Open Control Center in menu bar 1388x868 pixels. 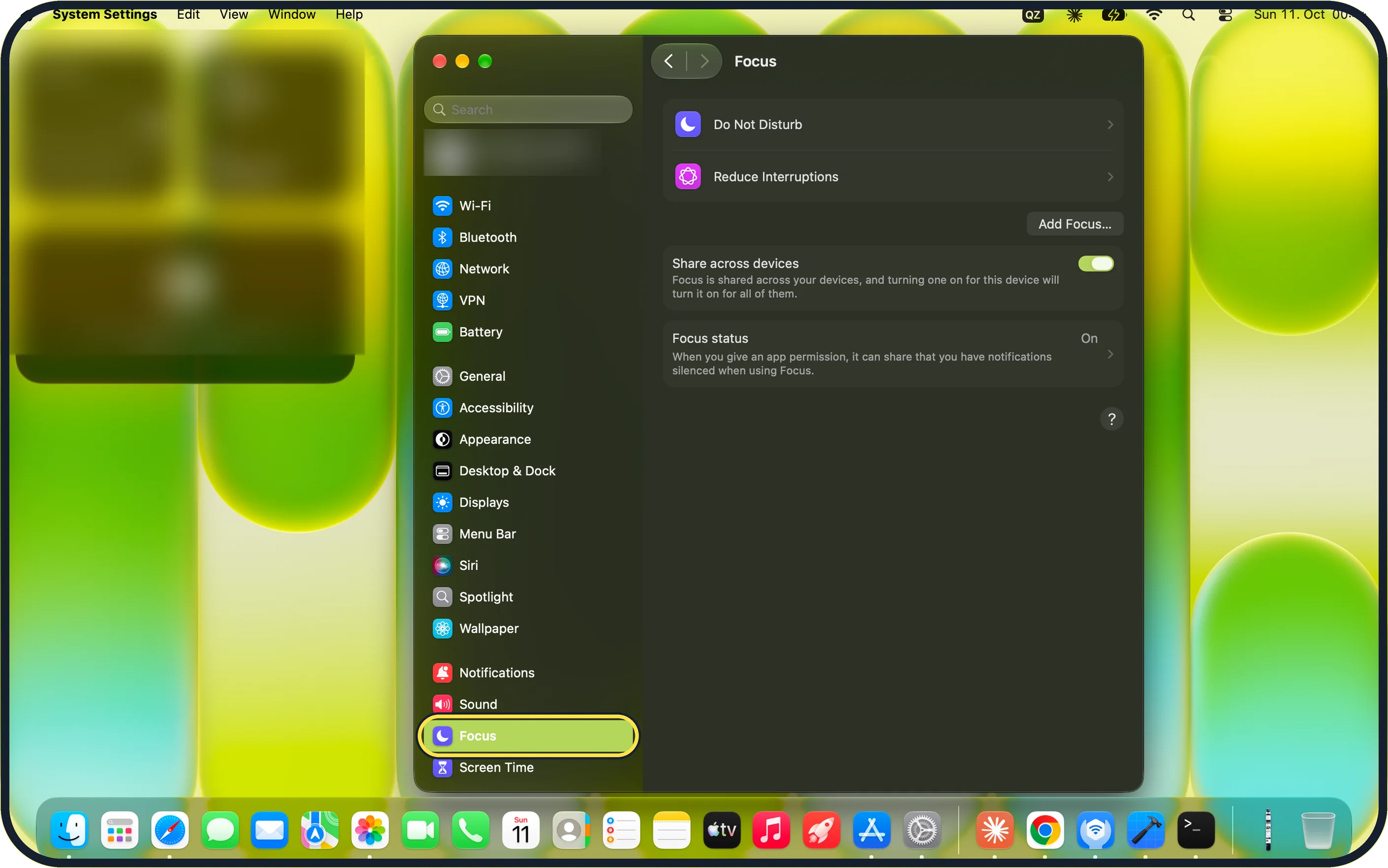point(1225,15)
